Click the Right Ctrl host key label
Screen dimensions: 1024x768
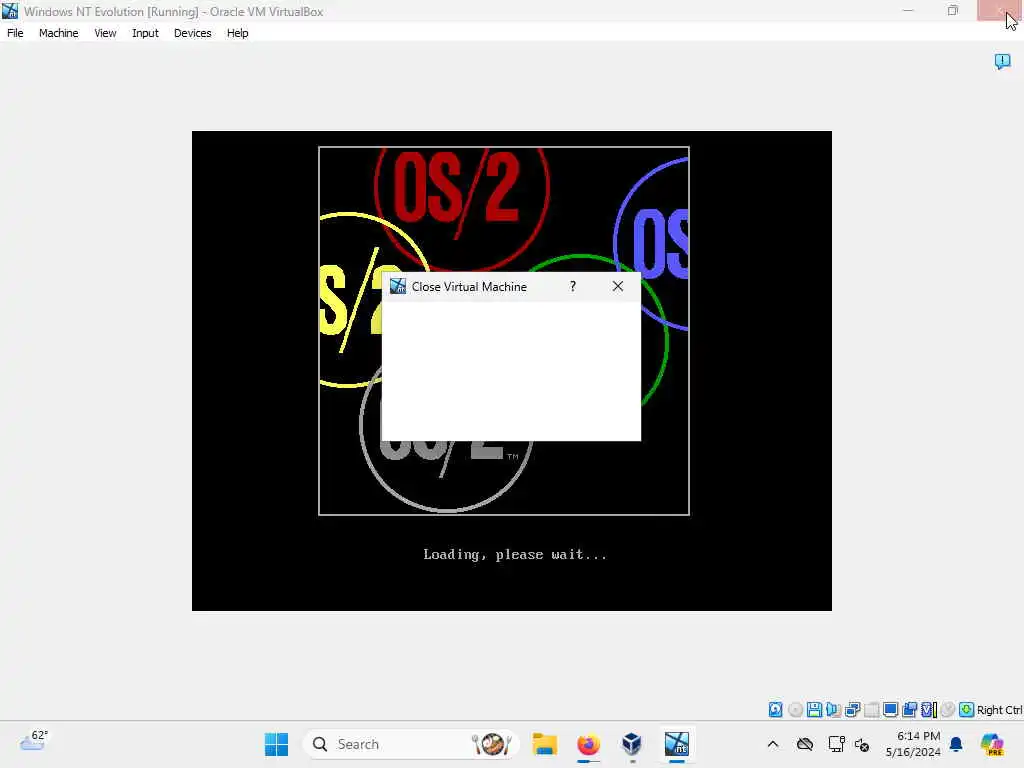click(999, 710)
